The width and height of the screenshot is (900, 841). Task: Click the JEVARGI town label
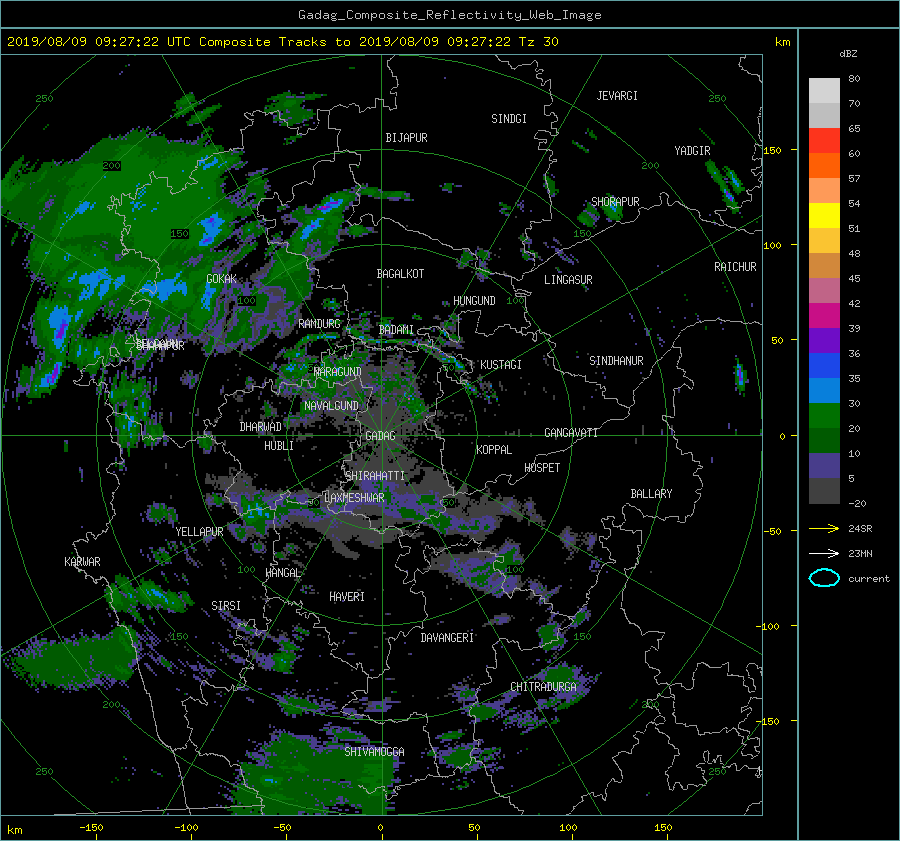[x=617, y=96]
